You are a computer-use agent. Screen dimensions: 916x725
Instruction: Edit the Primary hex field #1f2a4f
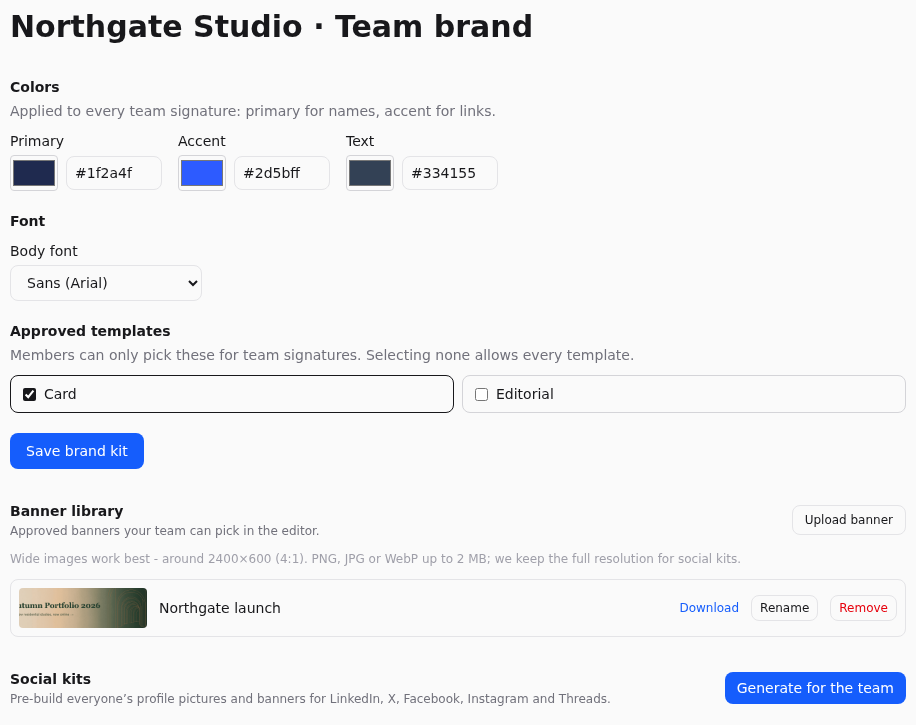(x=114, y=173)
